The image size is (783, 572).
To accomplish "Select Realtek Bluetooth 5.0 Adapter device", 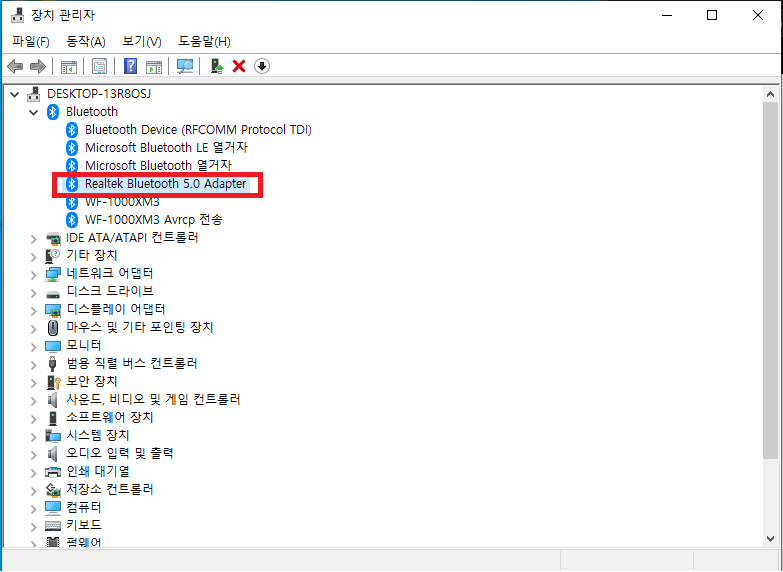I will click(x=165, y=184).
